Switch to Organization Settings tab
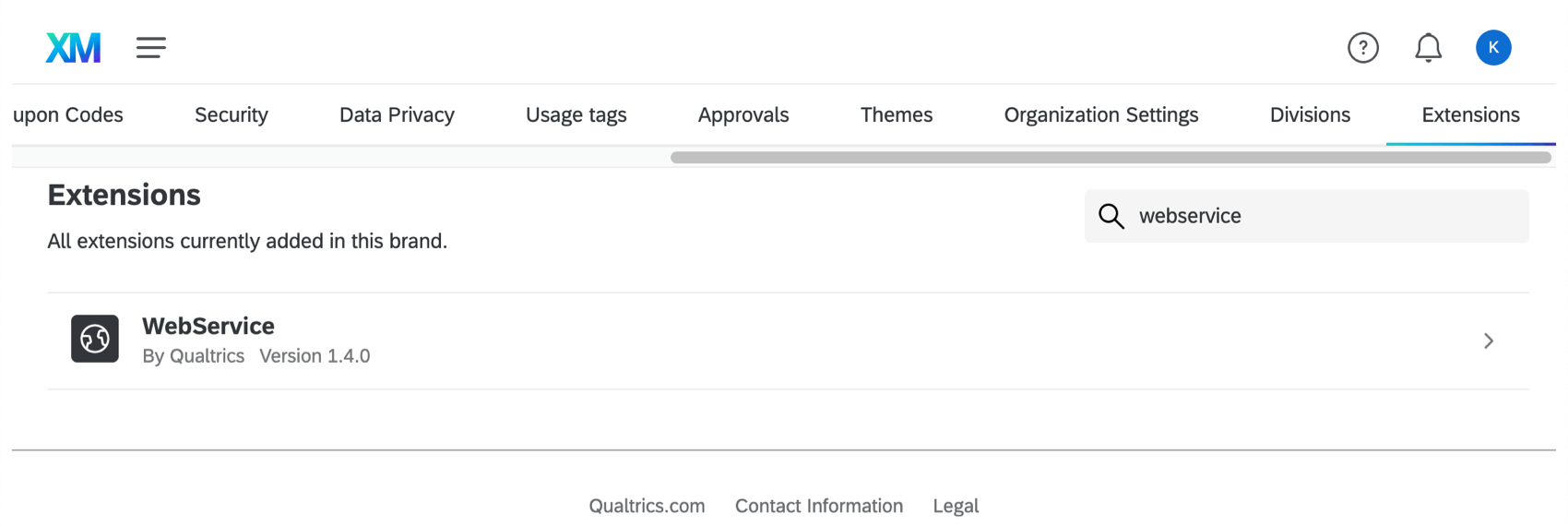1568x526 pixels. [x=1100, y=115]
